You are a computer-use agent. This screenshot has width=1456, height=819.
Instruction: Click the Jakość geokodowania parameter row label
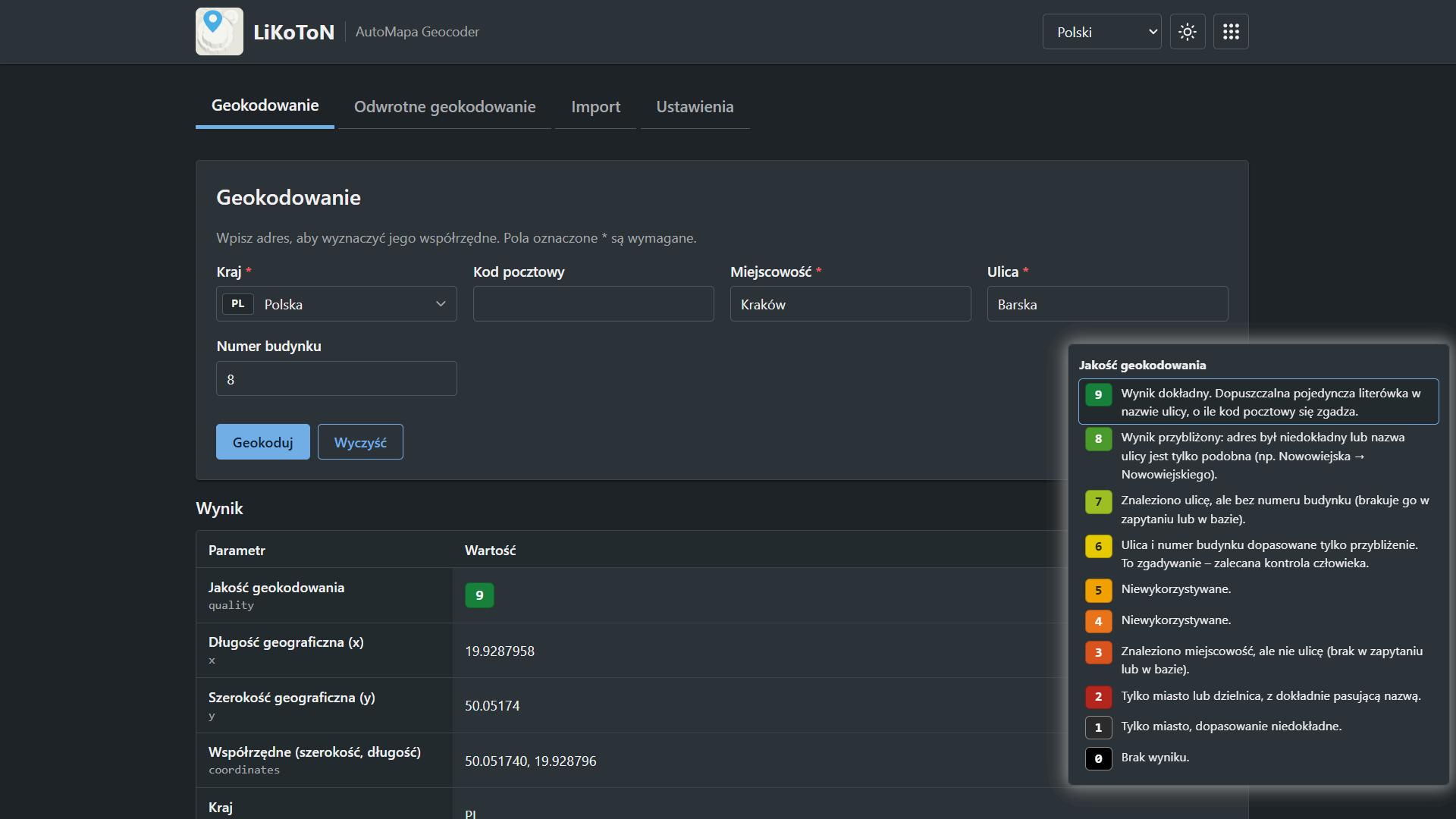276,588
